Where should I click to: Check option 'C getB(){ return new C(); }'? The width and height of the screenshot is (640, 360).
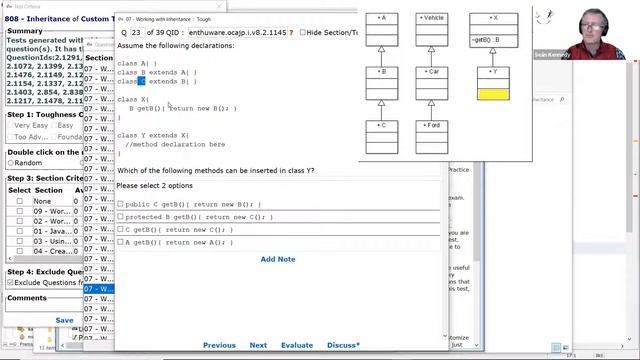[120, 229]
